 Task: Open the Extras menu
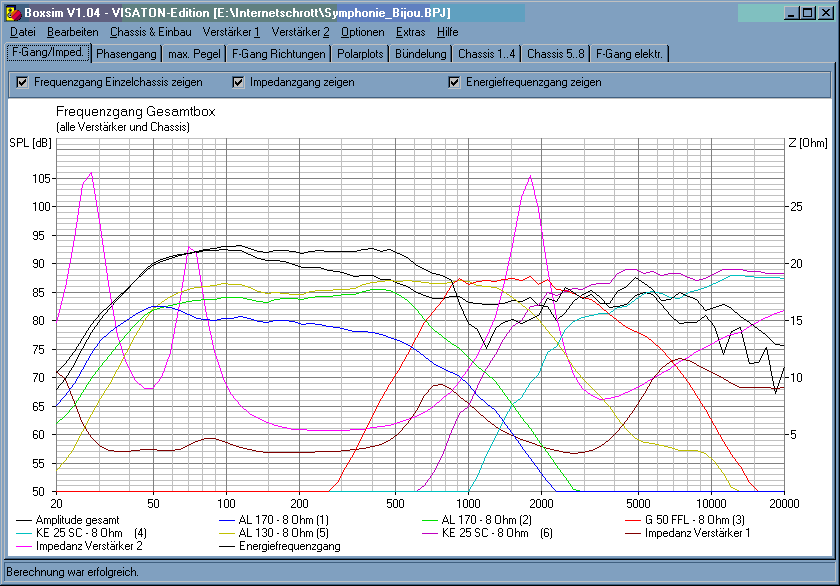click(x=410, y=32)
